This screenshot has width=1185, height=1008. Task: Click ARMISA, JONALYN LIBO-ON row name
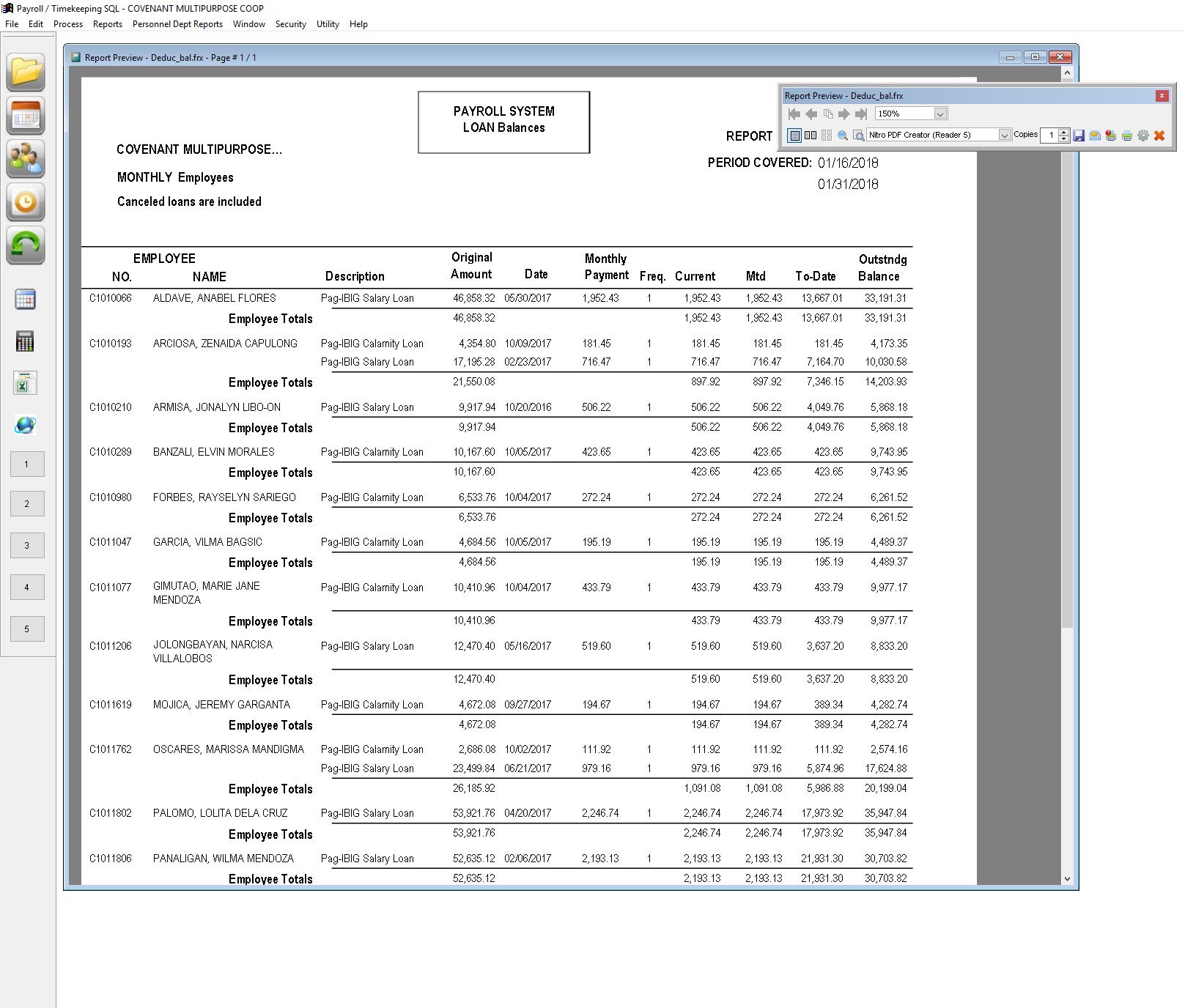pyautogui.click(x=217, y=407)
